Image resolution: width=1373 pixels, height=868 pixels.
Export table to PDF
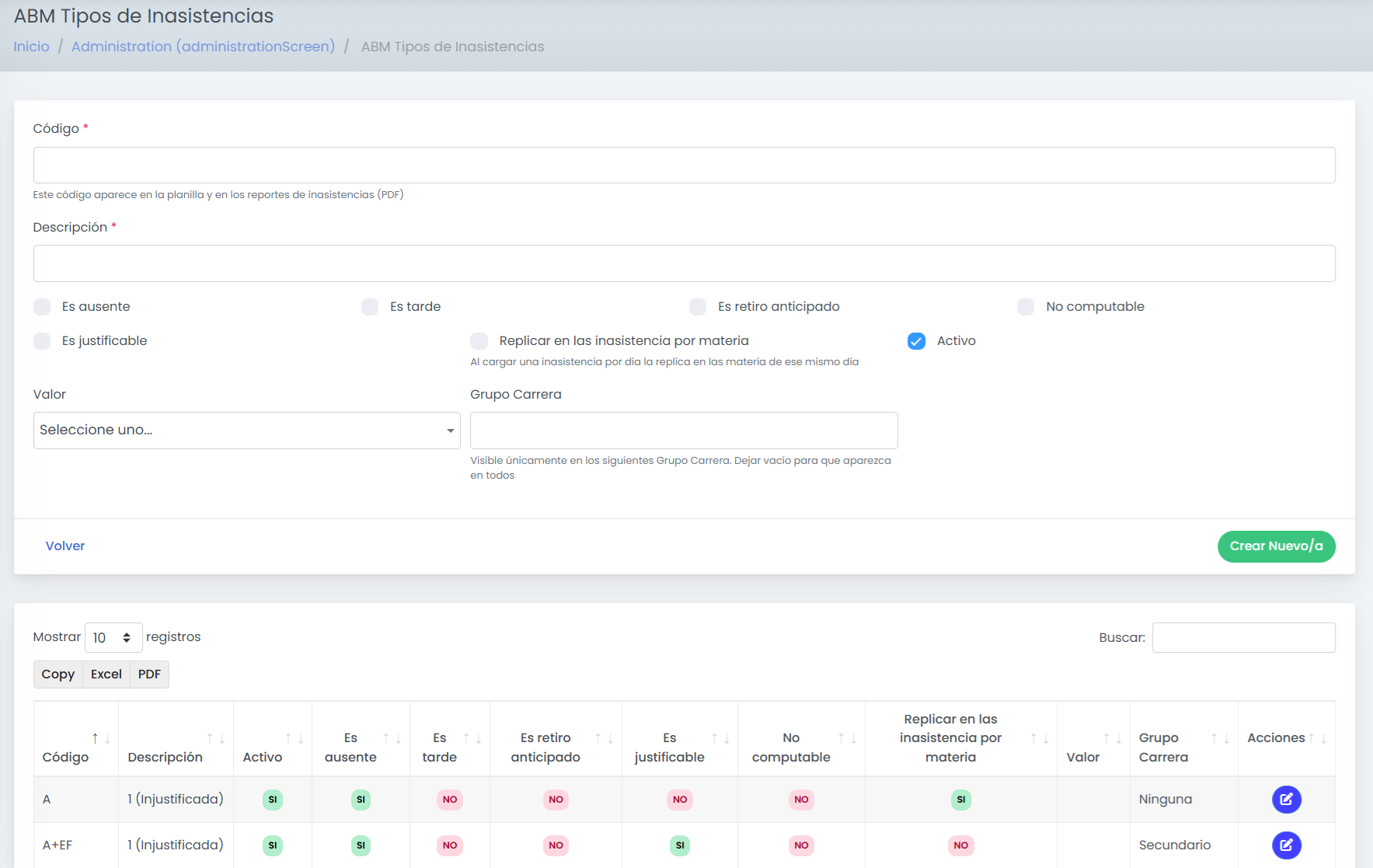pyautogui.click(x=149, y=675)
